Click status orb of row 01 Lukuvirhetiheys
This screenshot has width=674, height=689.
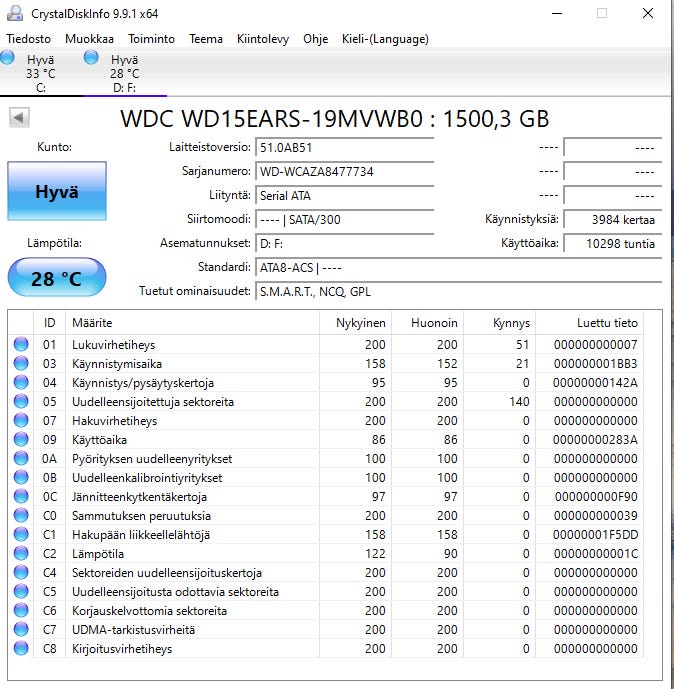point(21,344)
